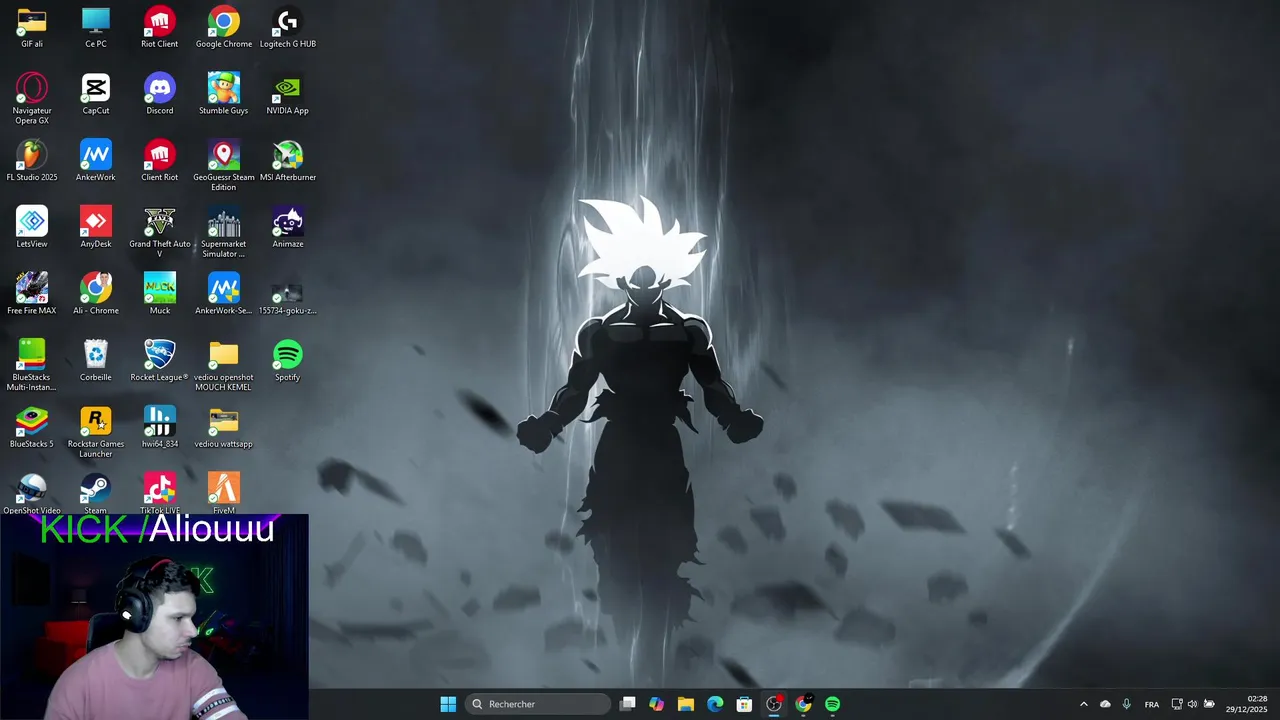
Task: Open the hwi64_834 icon
Action: pyautogui.click(x=160, y=428)
